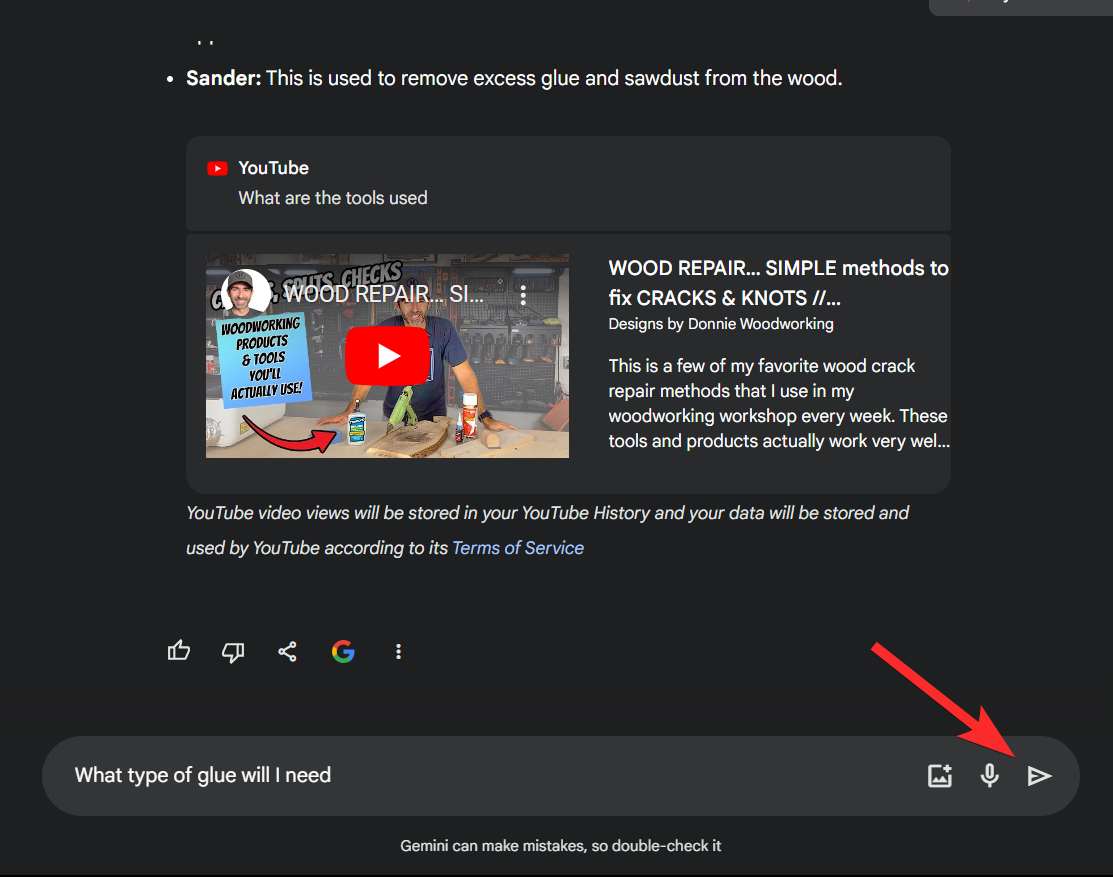
Task: Play the WOOD REPAIR YouTube video
Action: (388, 356)
